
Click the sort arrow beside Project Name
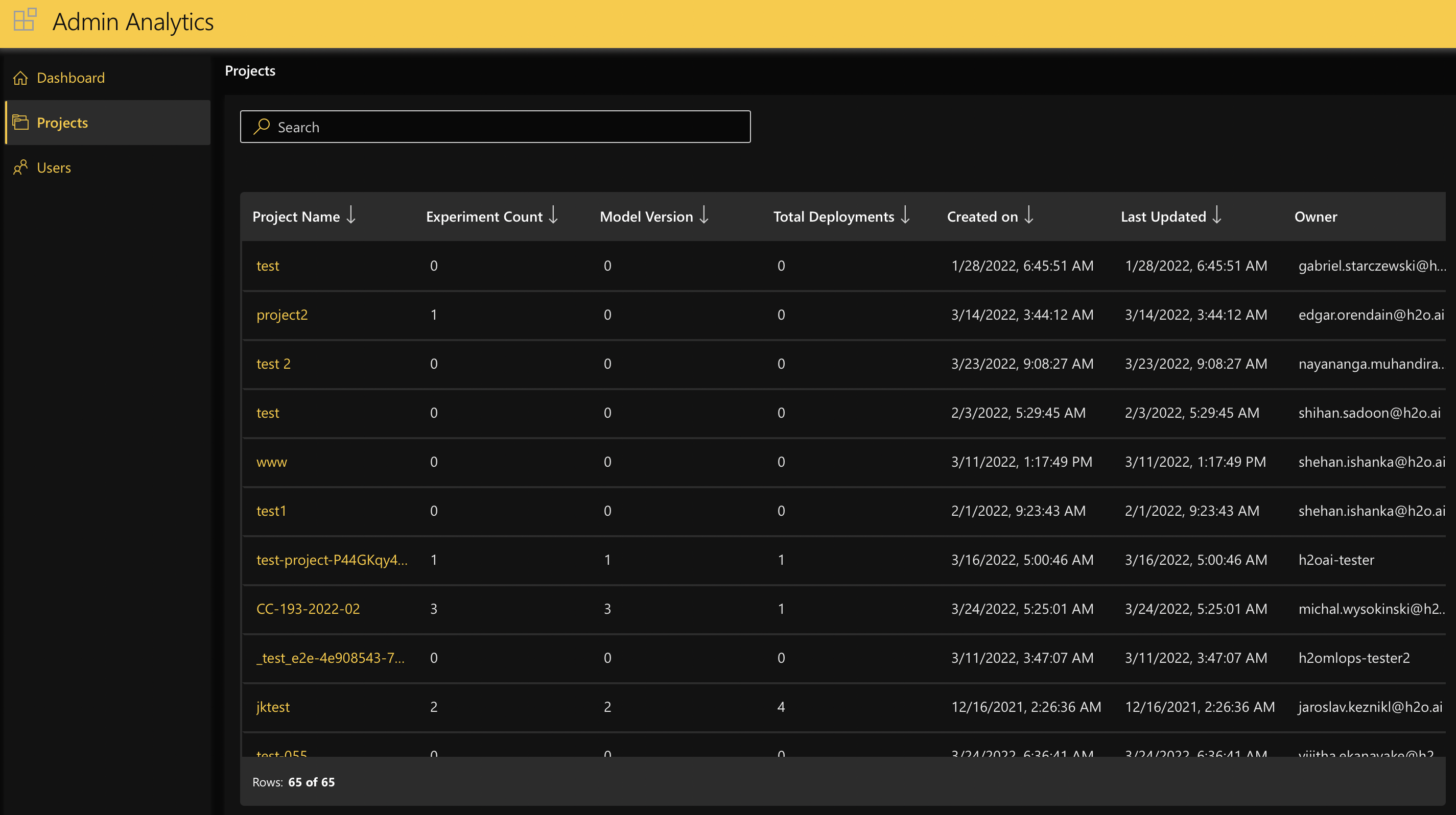[351, 217]
